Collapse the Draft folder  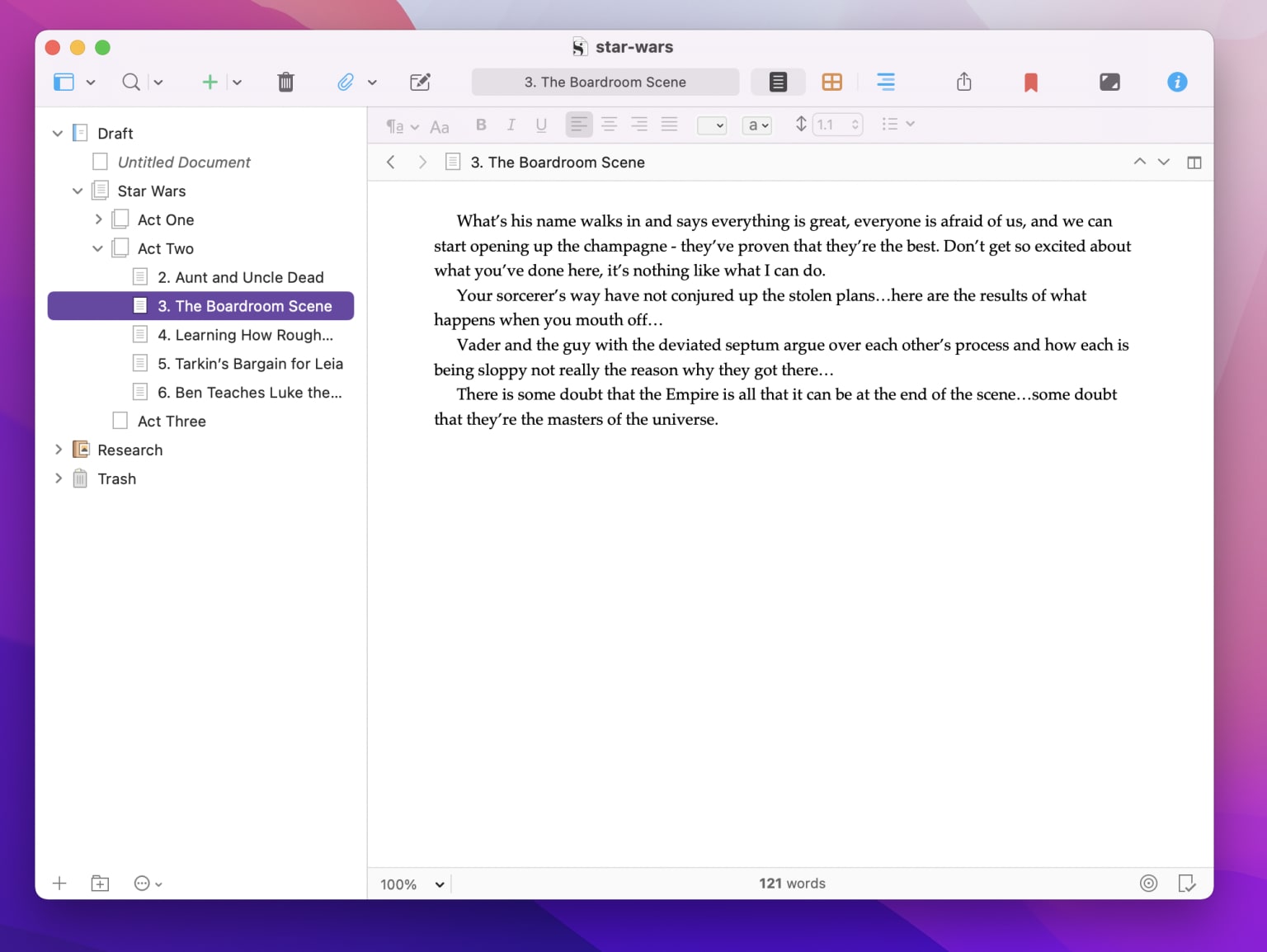[x=58, y=134]
